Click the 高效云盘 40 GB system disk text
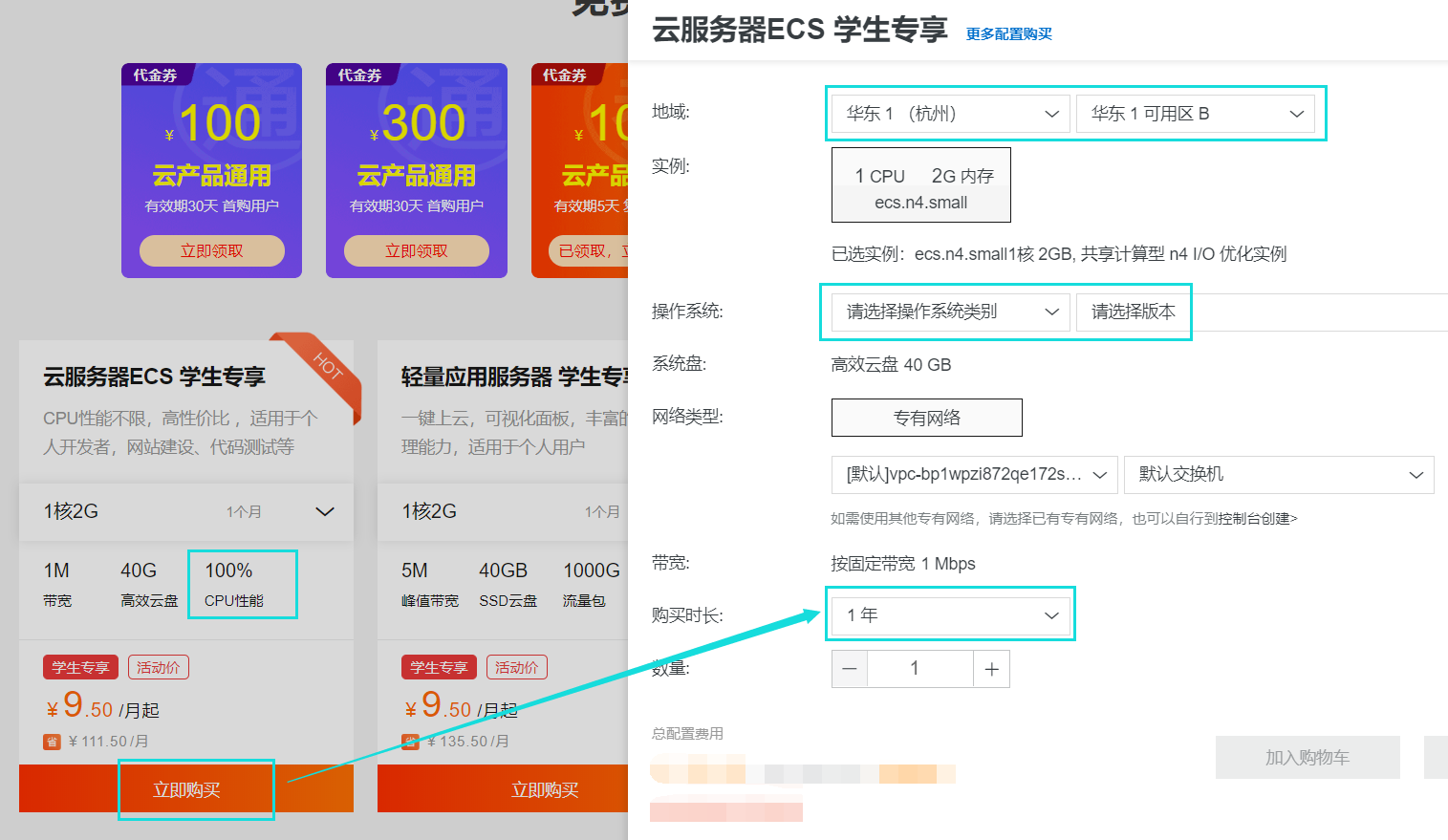Viewport: 1448px width, 840px height. (891, 365)
